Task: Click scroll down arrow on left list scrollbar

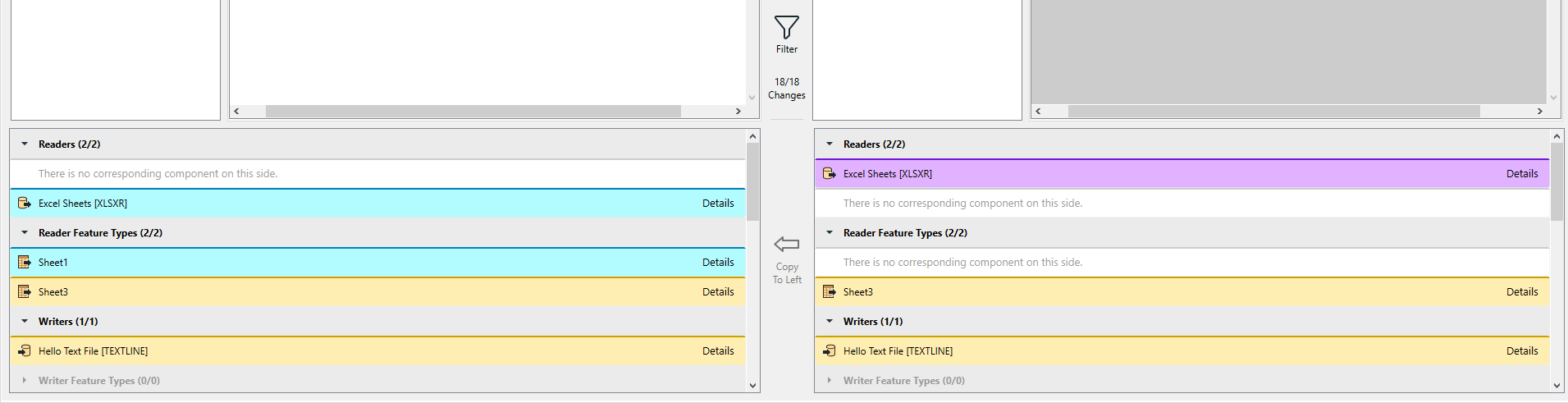Action: [752, 385]
